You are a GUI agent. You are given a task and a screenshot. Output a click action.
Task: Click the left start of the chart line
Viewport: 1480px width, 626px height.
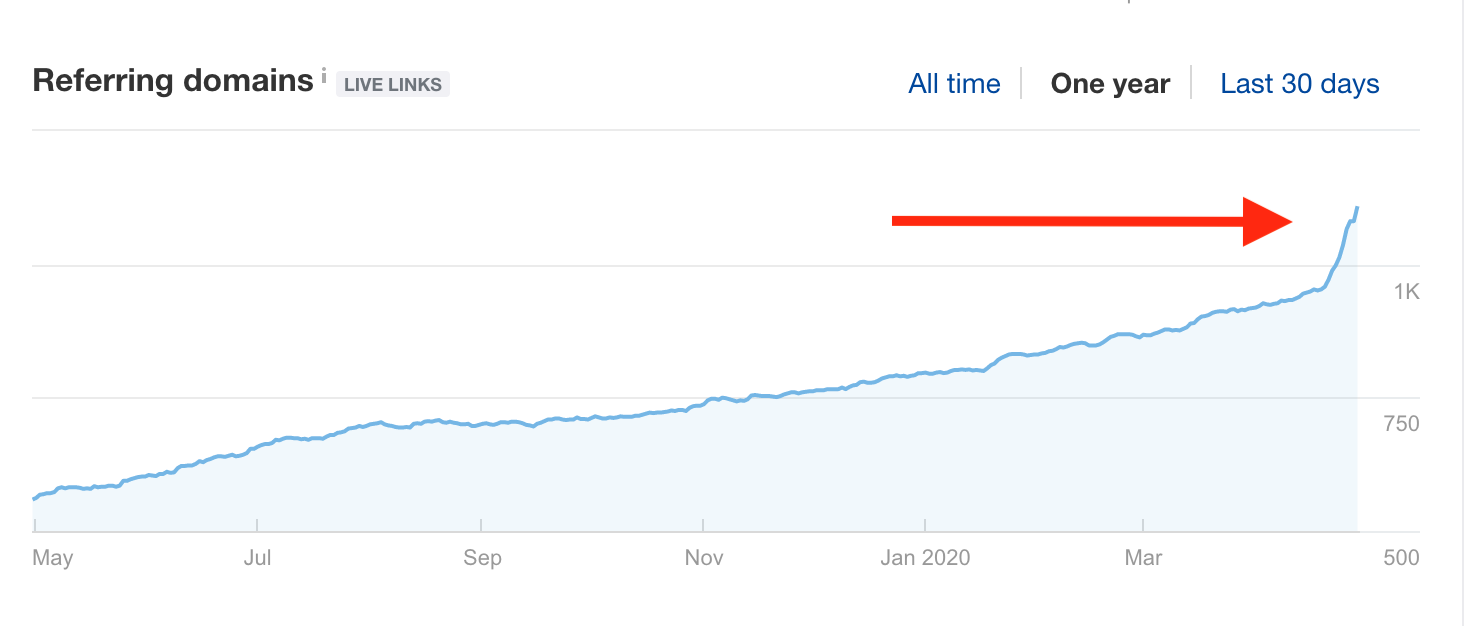(35, 498)
